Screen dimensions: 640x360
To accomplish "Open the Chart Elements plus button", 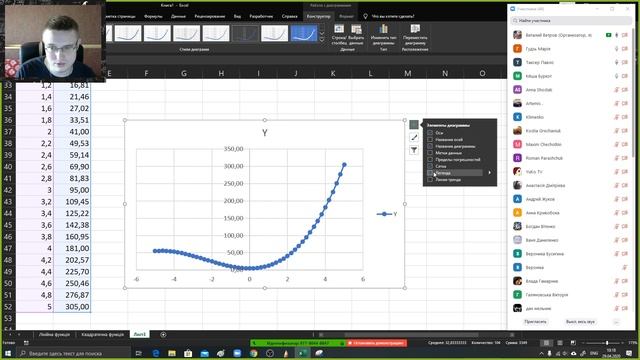I will coord(414,124).
